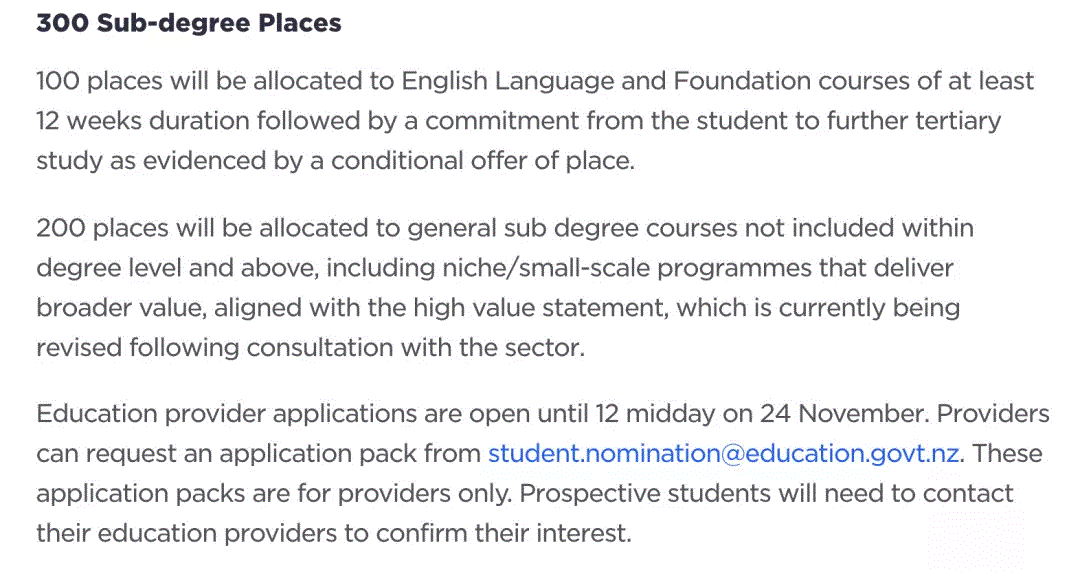
Task: Click the paragraph starting "200 places will be allocated"
Action: [500, 288]
